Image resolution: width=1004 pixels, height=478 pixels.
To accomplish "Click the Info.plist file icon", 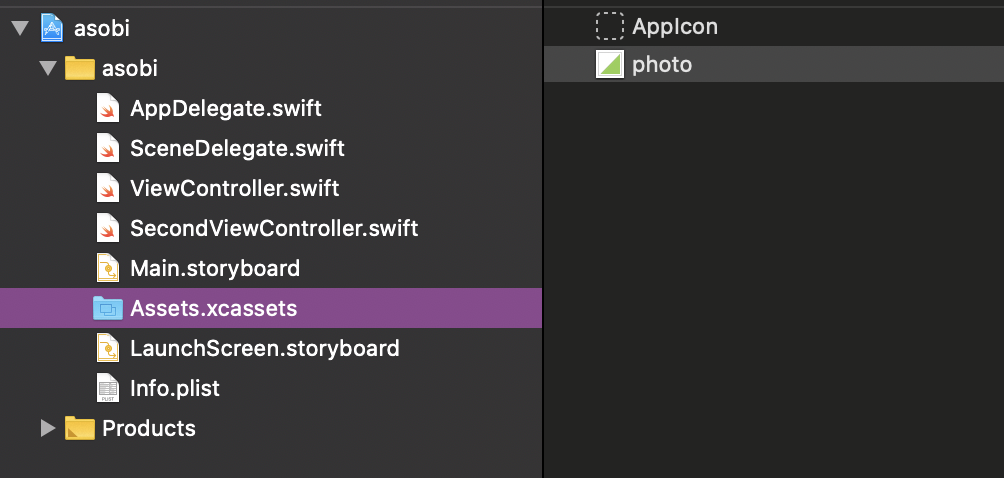I will [108, 388].
